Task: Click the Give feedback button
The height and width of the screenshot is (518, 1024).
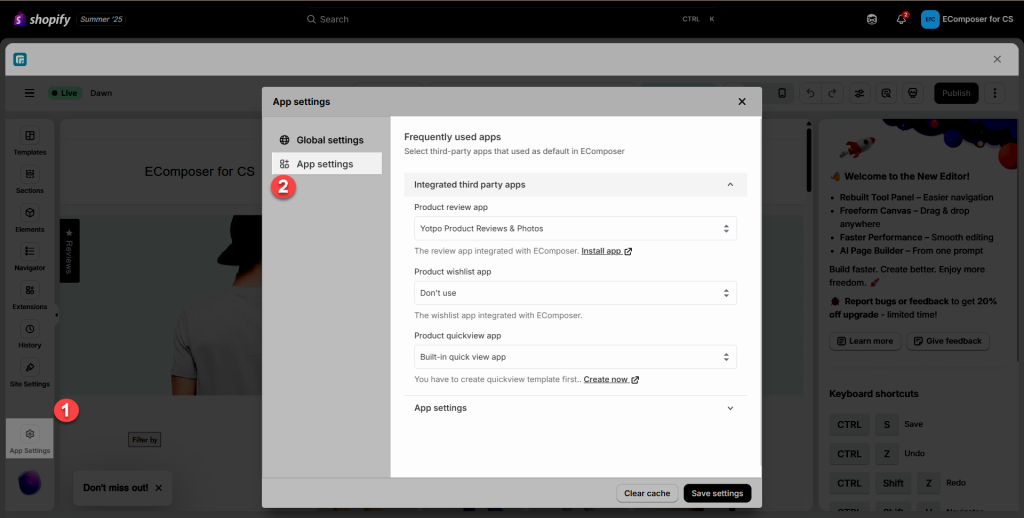Action: pos(948,341)
